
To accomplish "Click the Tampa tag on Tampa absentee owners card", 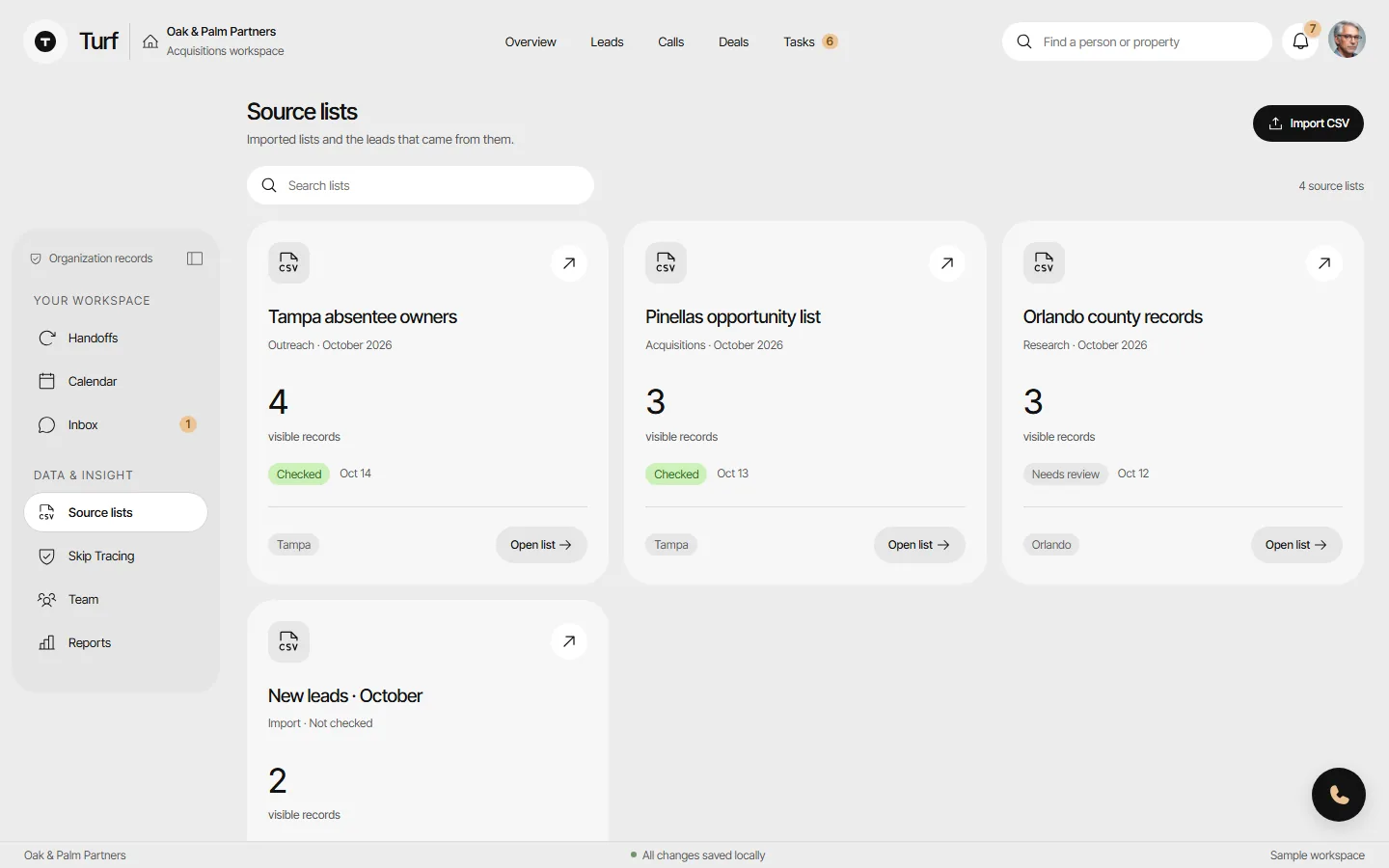I will [x=294, y=545].
